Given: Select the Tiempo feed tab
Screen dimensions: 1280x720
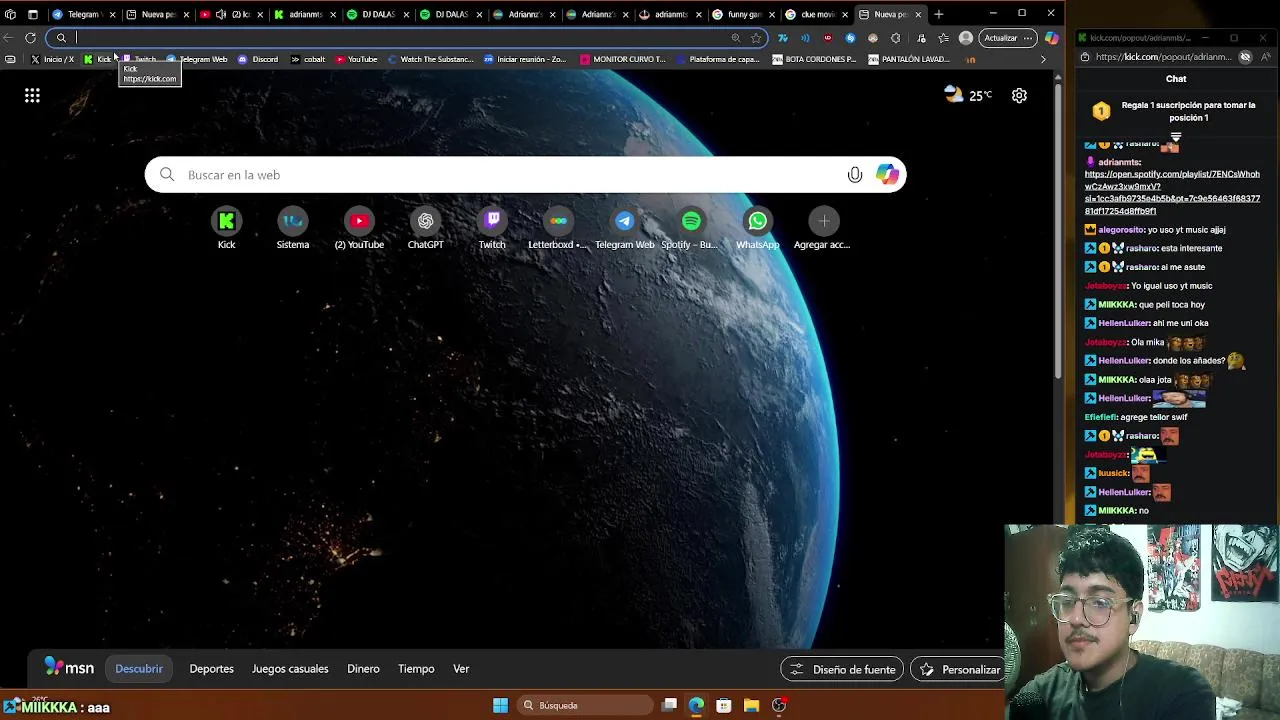Looking at the screenshot, I should [x=416, y=669].
